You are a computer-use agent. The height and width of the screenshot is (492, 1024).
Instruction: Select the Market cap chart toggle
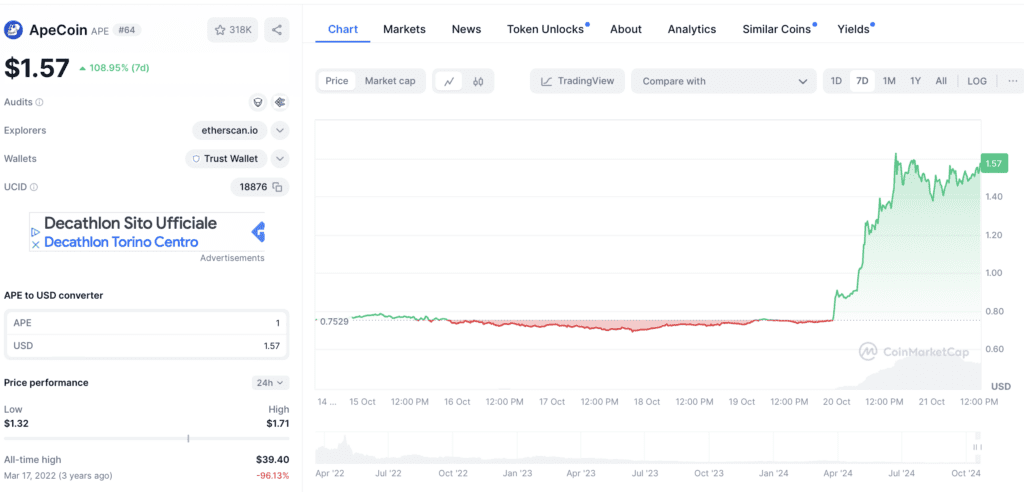(390, 81)
